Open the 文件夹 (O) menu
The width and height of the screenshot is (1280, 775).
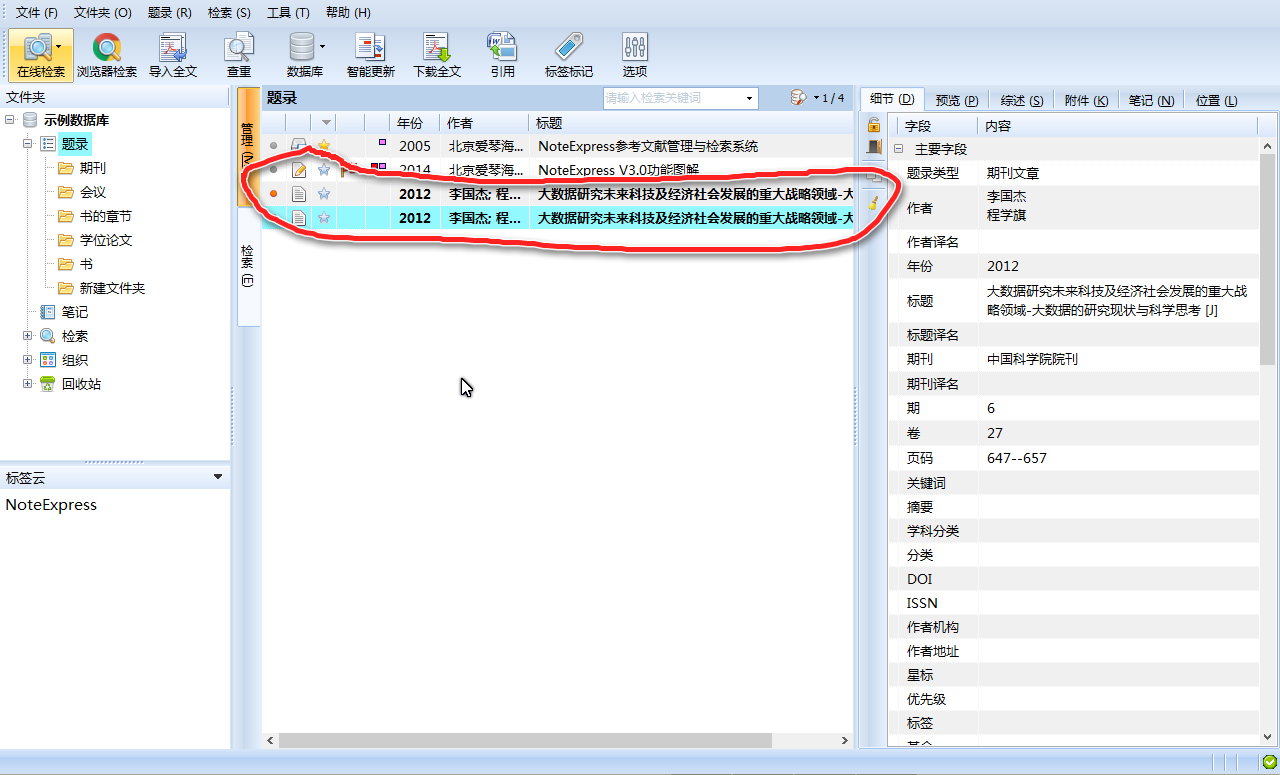[103, 13]
